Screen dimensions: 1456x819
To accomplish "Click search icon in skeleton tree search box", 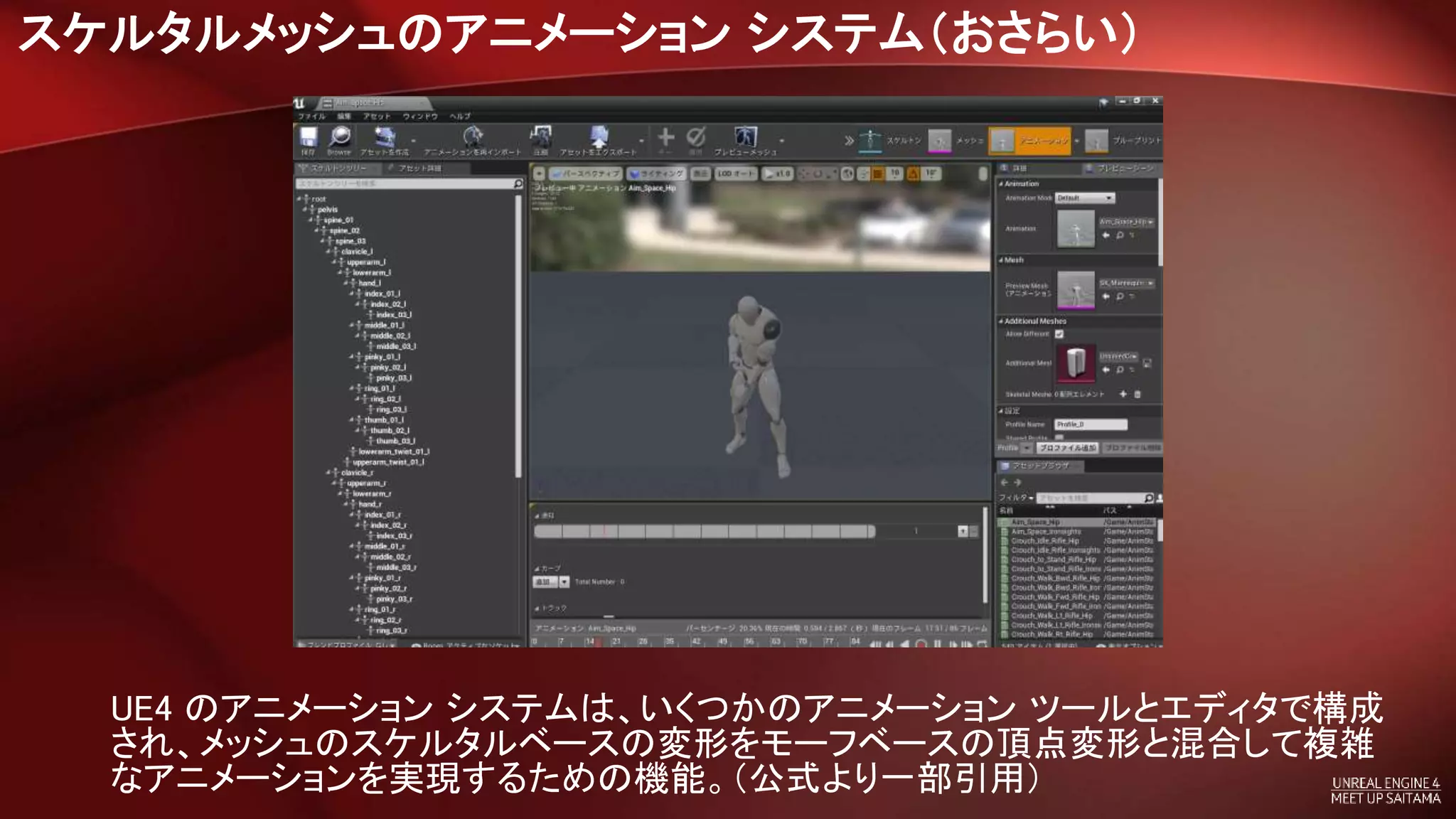I will pos(518,183).
